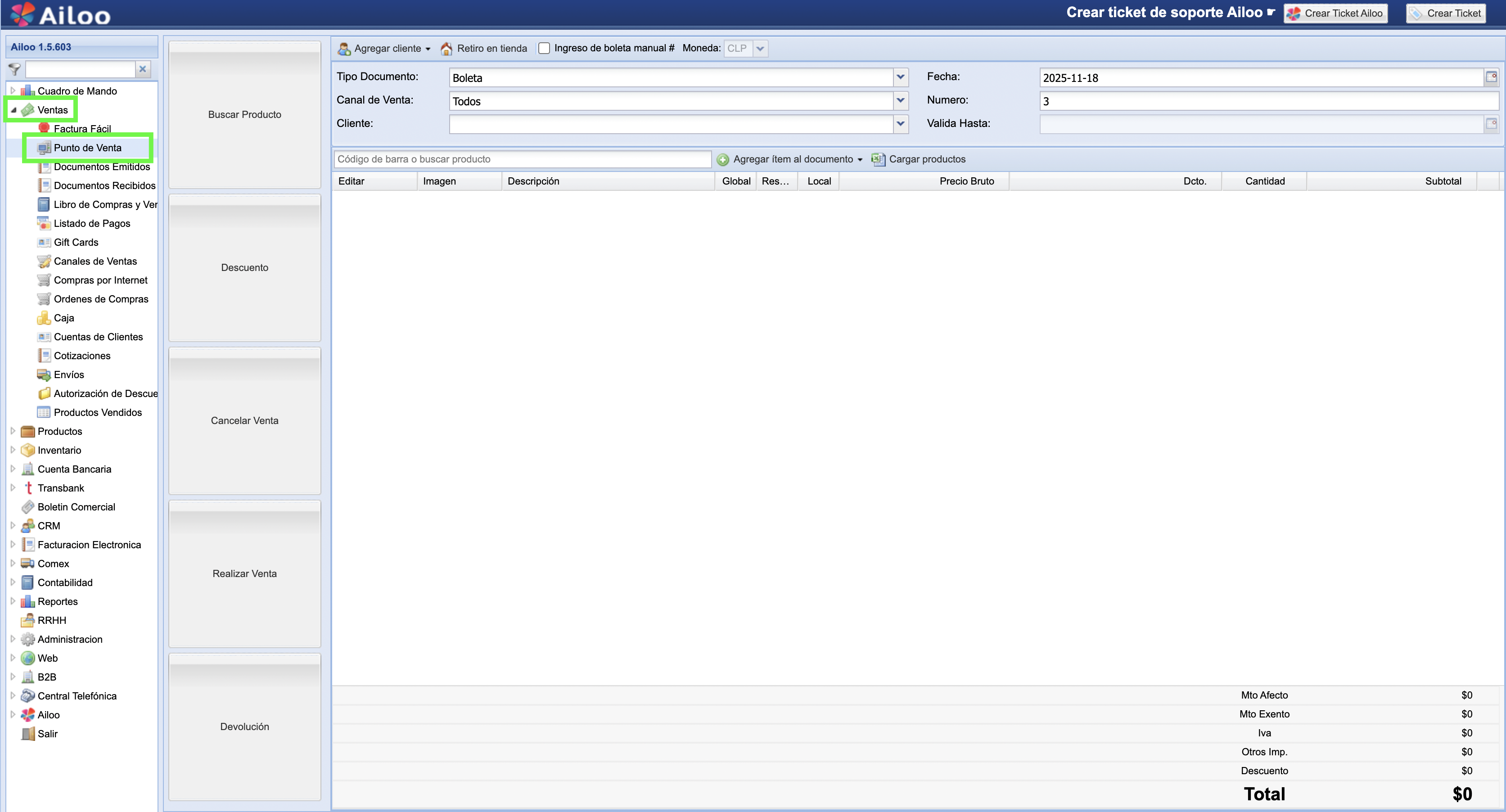Open the Canal de Venta dropdown arrow

tap(900, 100)
